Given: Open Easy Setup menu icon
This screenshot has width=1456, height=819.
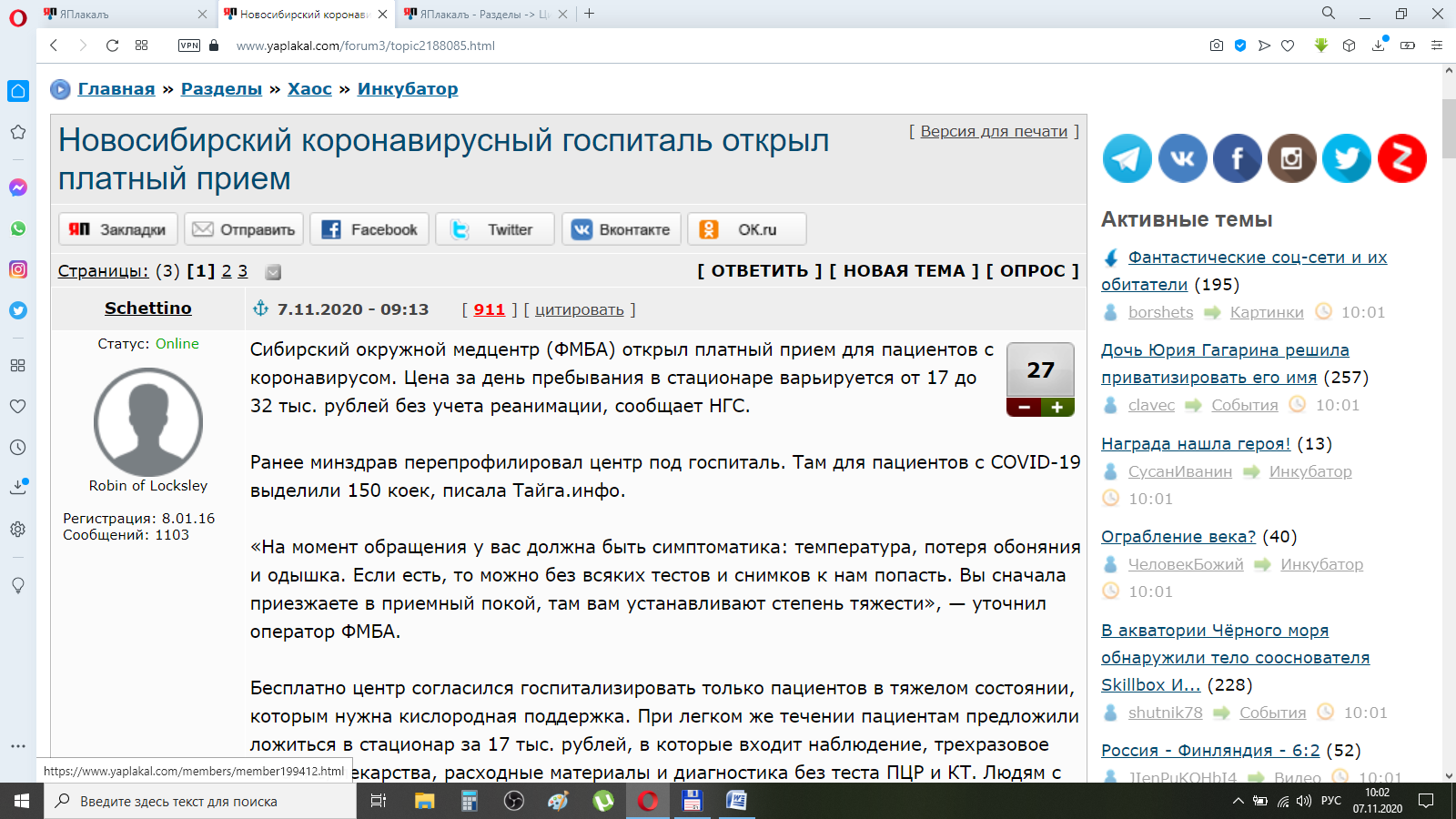Looking at the screenshot, I should (x=1437, y=45).
